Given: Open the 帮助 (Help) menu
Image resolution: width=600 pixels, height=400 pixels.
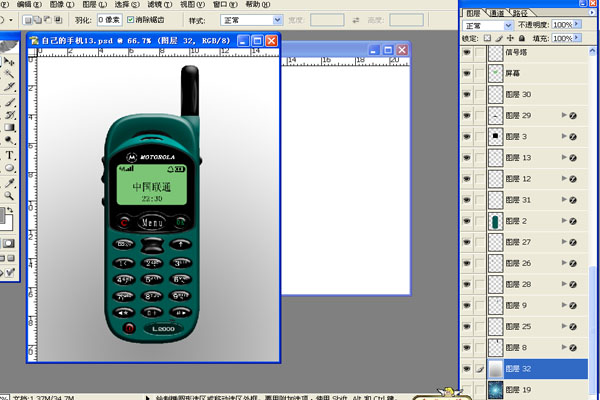Looking at the screenshot, I should click(258, 5).
